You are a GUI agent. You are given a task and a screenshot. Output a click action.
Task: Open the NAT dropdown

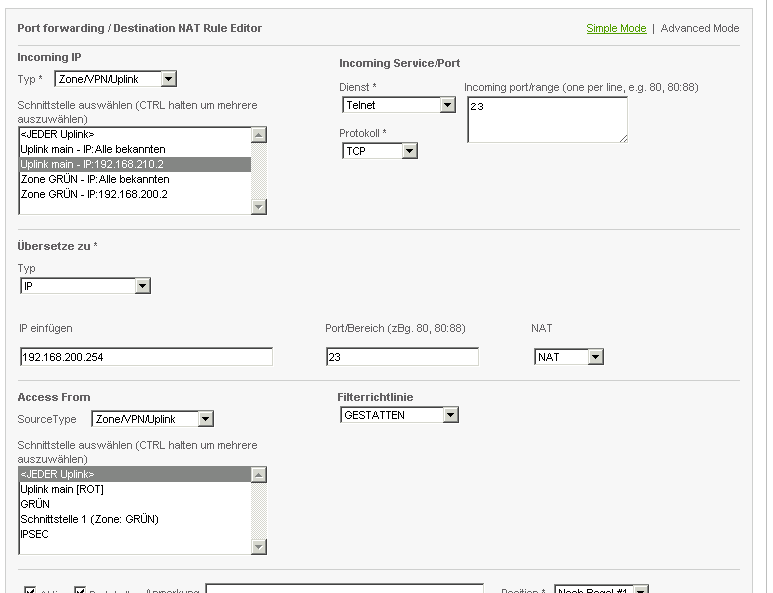[569, 357]
